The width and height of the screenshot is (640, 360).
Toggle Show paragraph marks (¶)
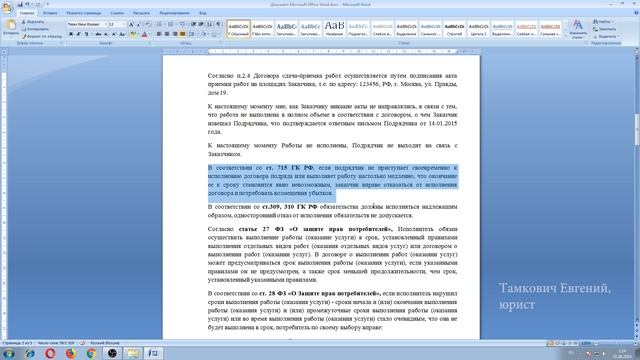(218, 24)
